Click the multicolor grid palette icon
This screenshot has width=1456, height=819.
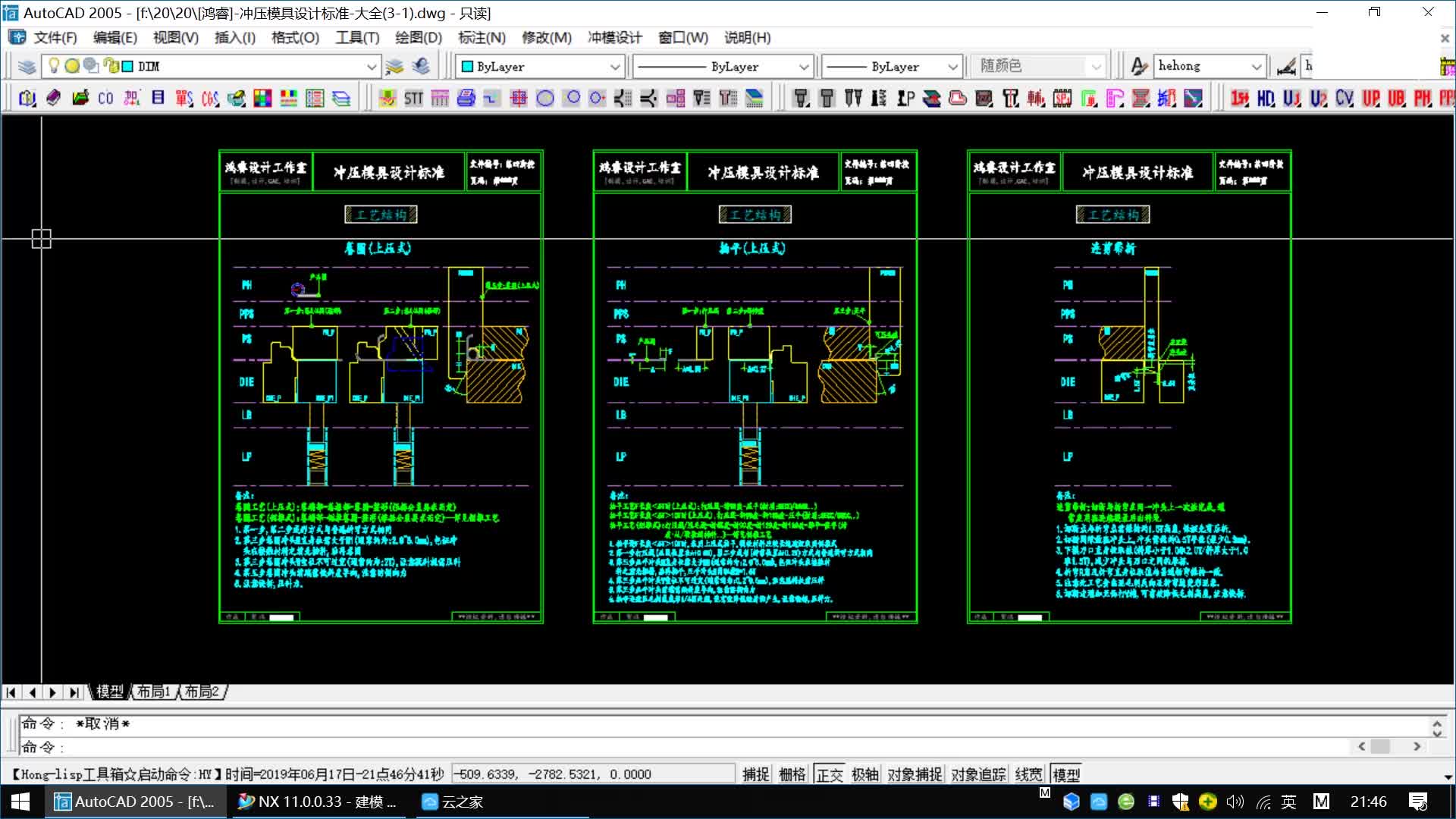[x=262, y=98]
